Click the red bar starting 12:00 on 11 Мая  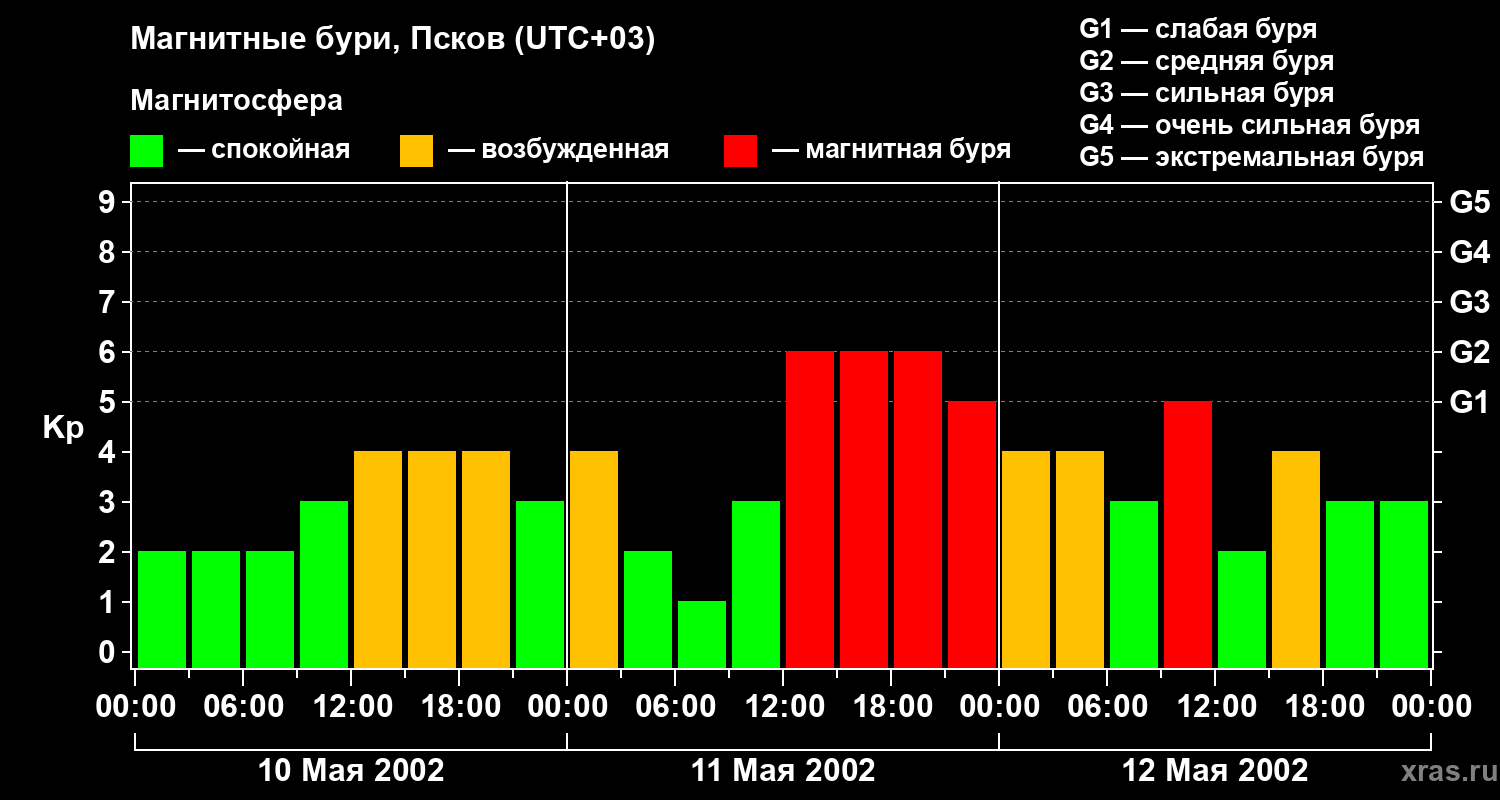point(810,509)
